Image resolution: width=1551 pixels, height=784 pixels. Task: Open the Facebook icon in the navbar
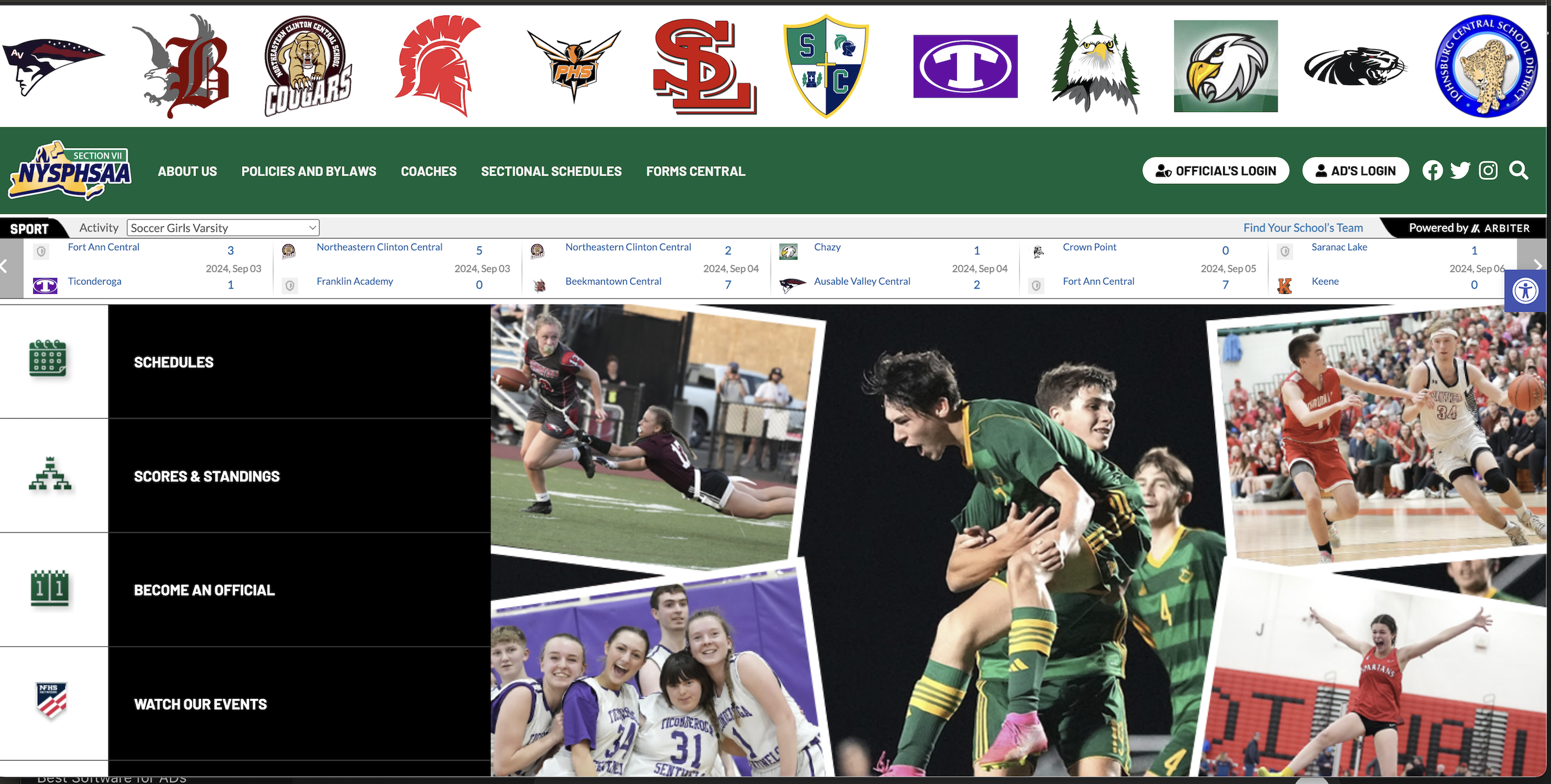point(1432,171)
